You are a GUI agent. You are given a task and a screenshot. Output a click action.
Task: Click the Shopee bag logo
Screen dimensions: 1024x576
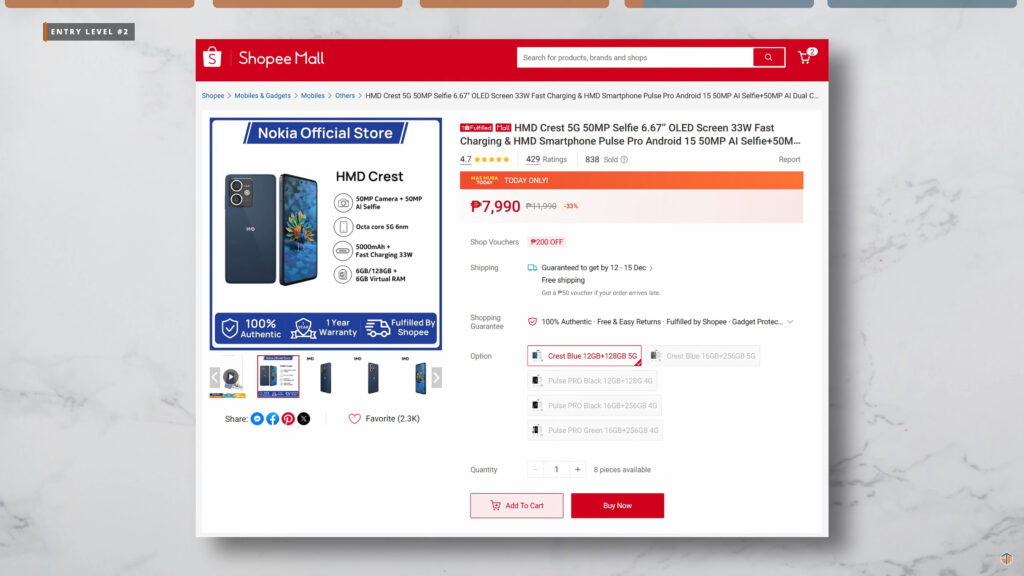click(212, 57)
